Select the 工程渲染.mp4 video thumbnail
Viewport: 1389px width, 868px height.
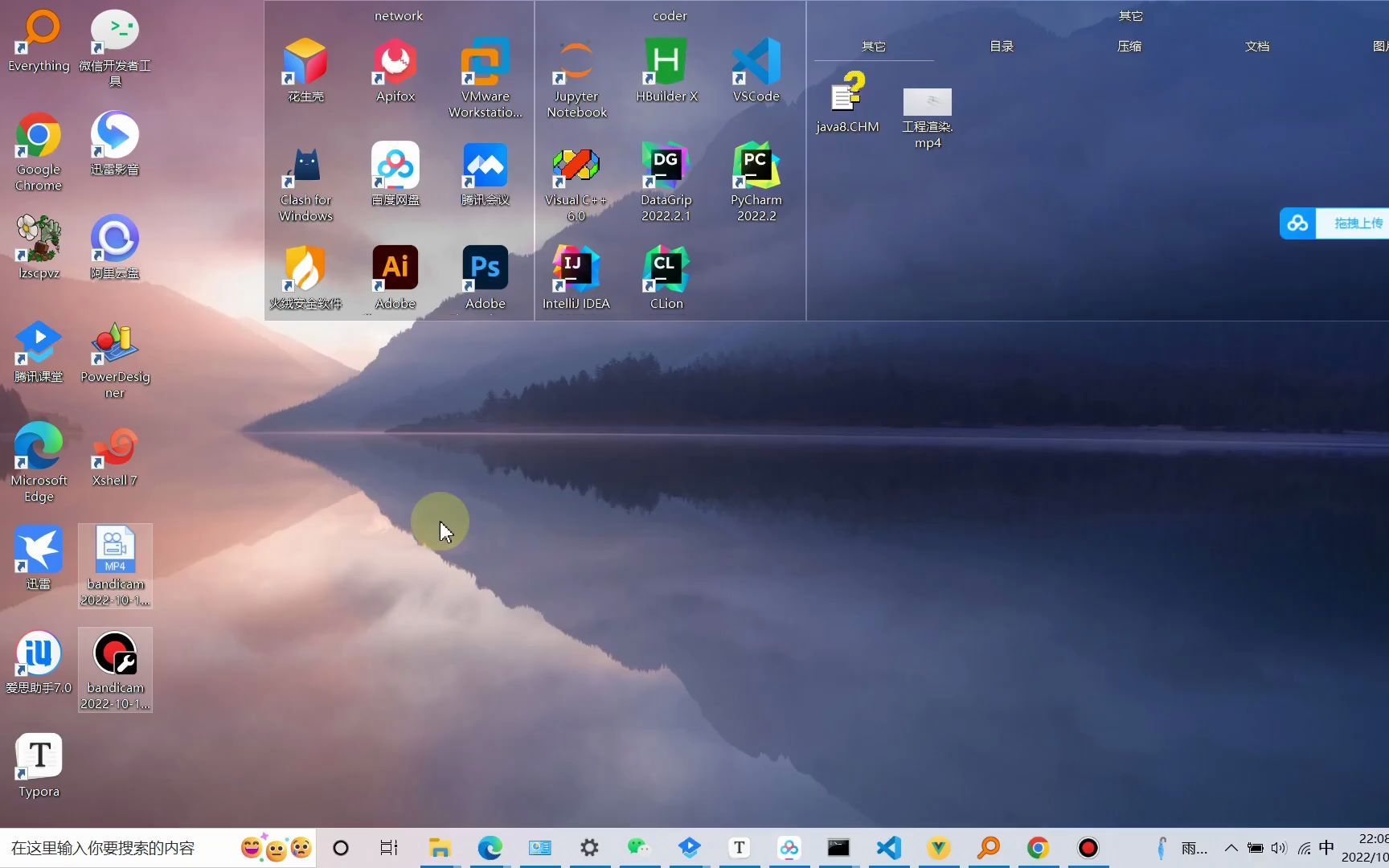point(928,118)
